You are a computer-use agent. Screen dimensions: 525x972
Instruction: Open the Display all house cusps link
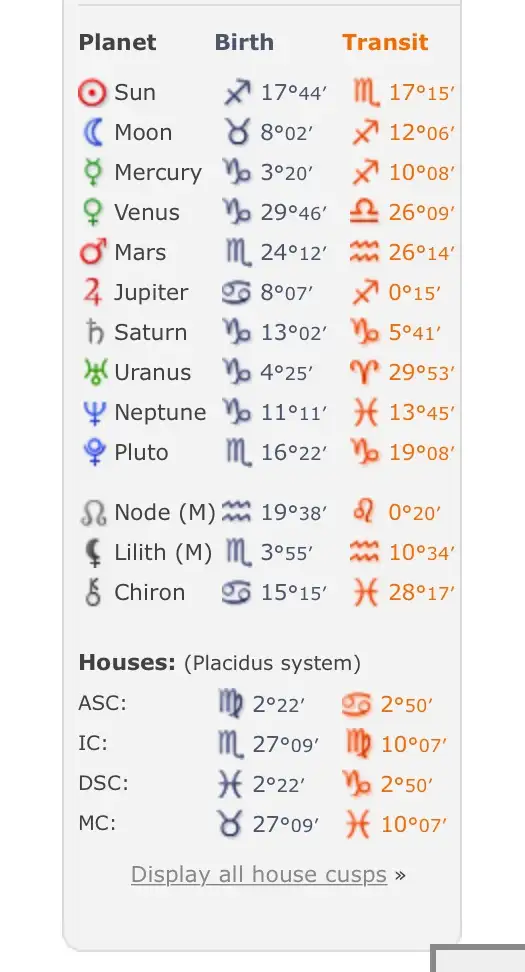pyautogui.click(x=259, y=875)
